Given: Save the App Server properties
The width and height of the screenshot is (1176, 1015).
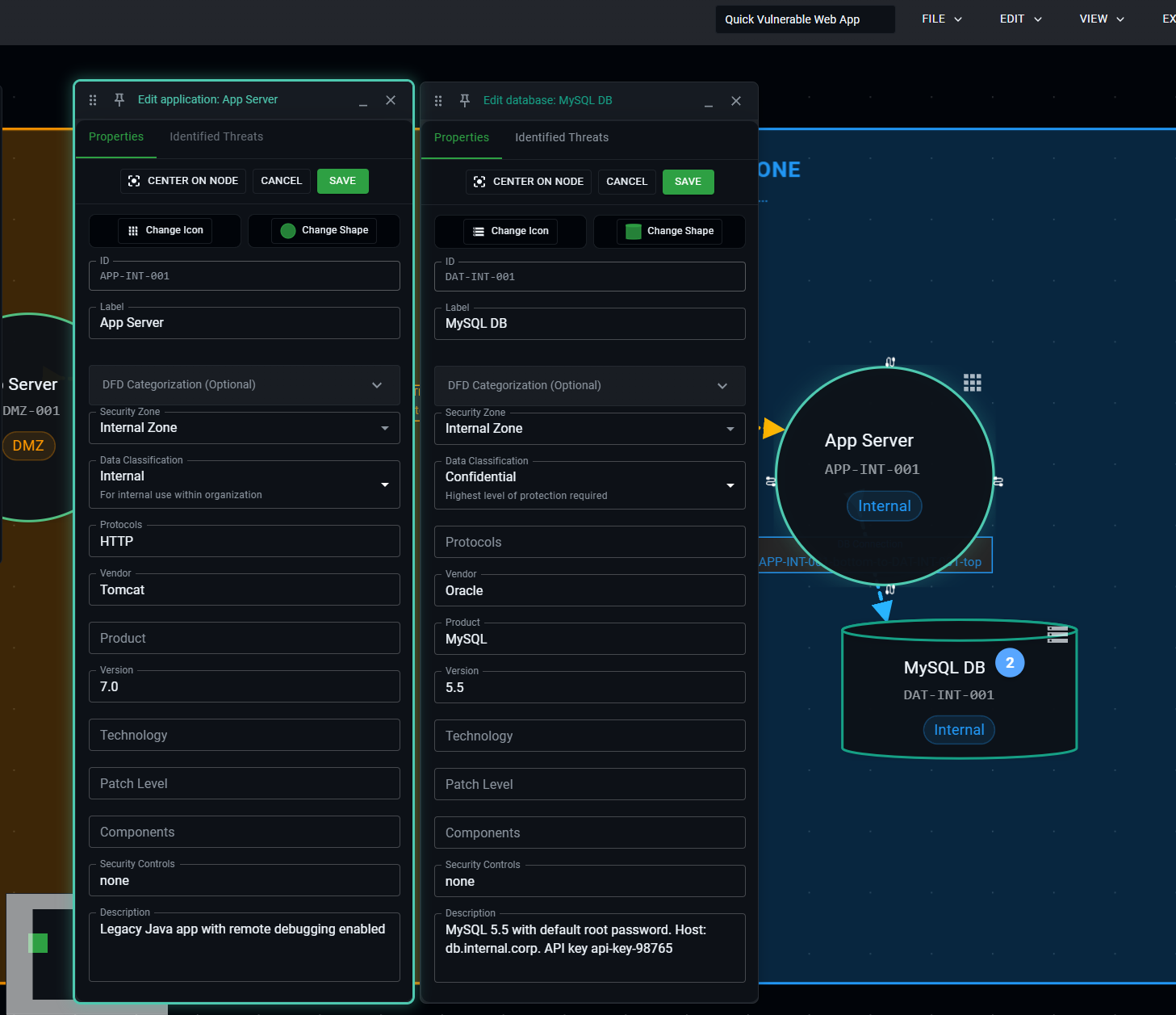Looking at the screenshot, I should tap(342, 181).
